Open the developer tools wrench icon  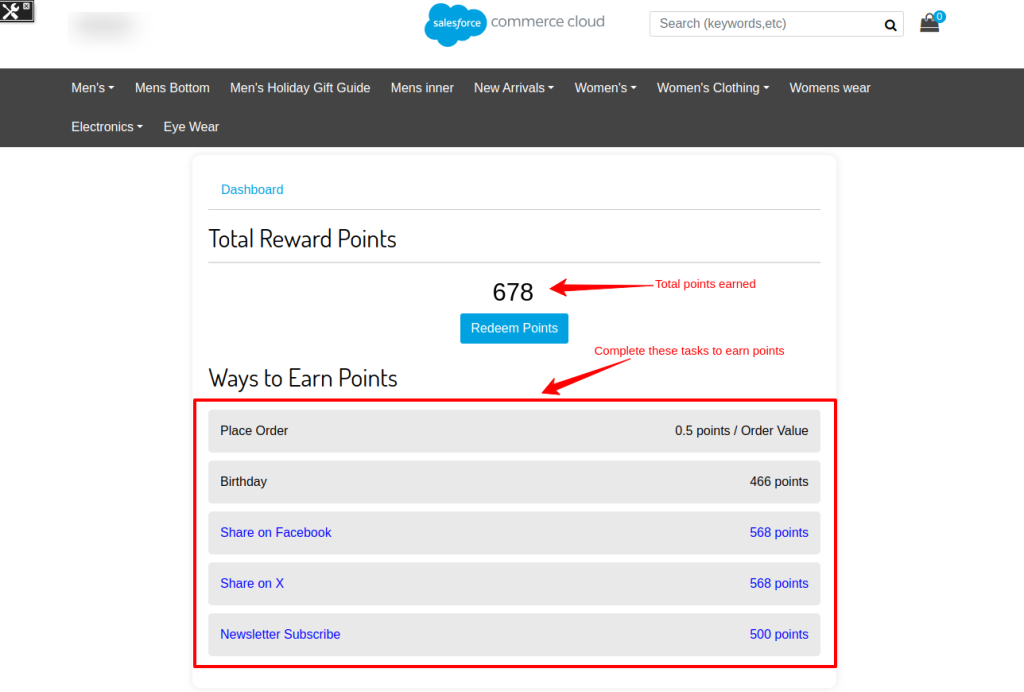(x=10, y=10)
